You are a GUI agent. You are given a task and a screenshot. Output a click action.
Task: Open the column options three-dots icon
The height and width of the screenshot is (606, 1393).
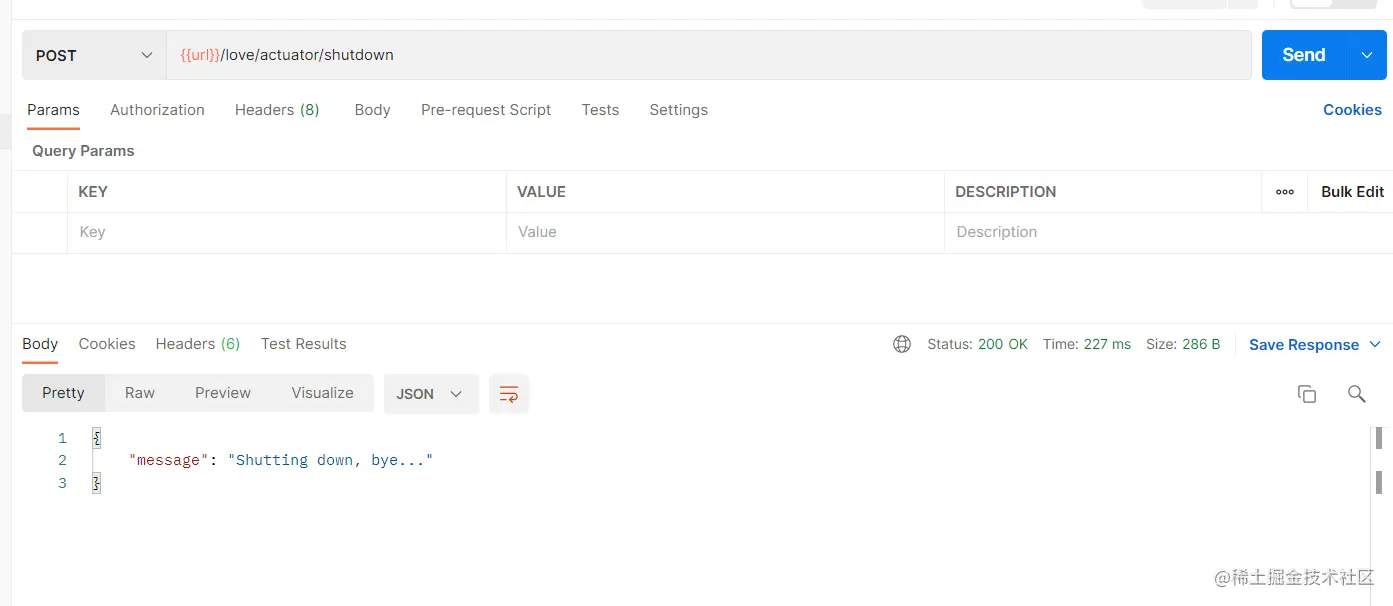[x=1285, y=192]
